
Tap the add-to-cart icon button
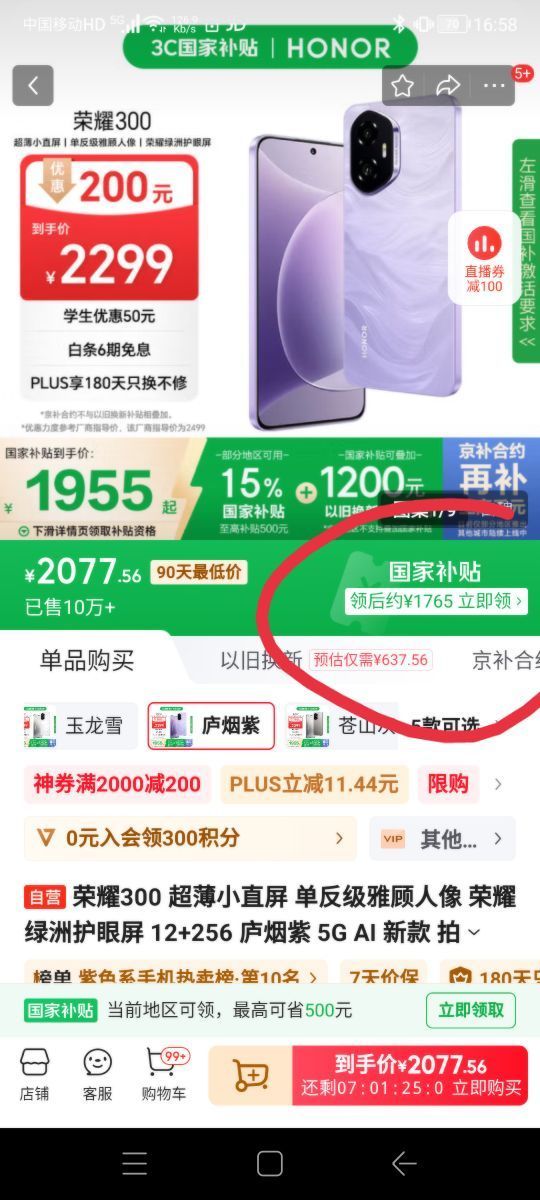click(250, 1075)
